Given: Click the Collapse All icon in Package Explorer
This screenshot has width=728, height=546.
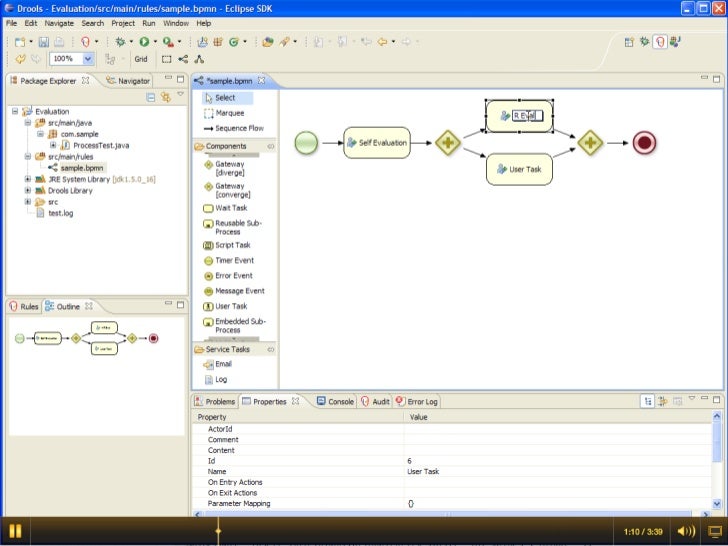Looking at the screenshot, I should coord(150,97).
